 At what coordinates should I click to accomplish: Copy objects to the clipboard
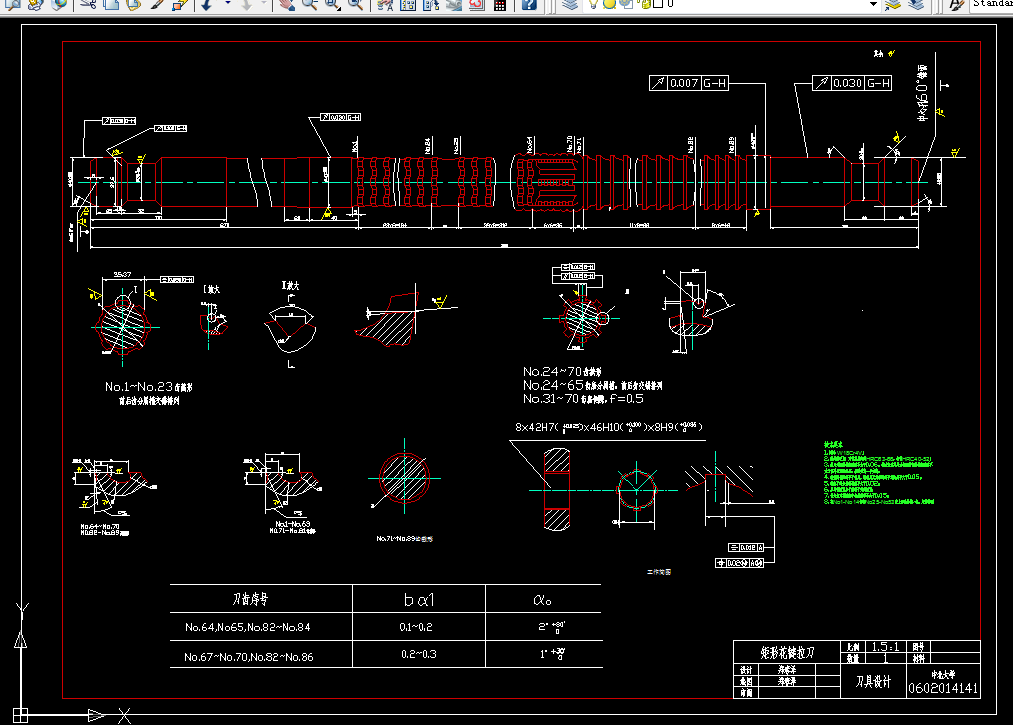110,4
